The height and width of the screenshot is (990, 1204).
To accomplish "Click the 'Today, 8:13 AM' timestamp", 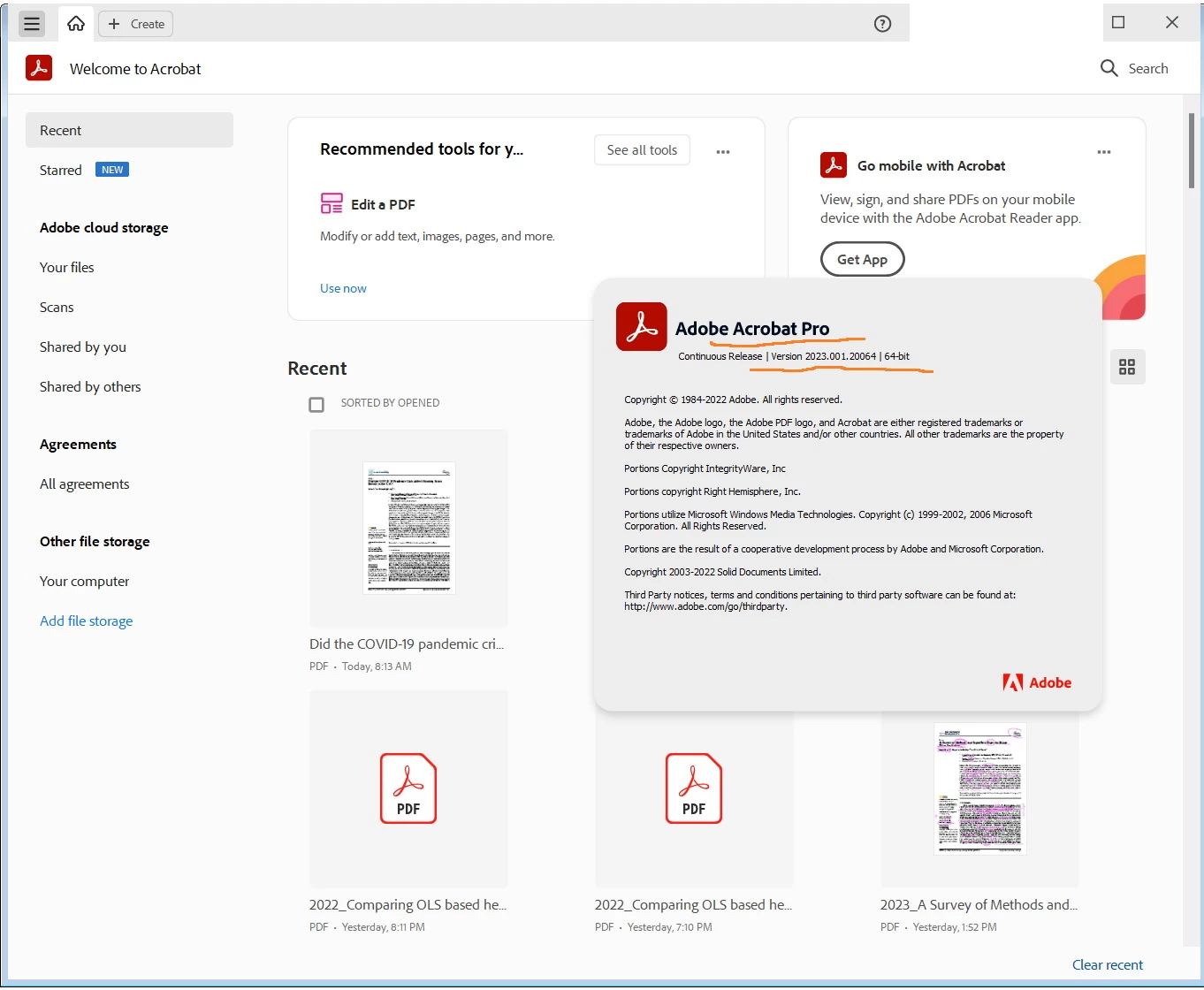I will (377, 666).
